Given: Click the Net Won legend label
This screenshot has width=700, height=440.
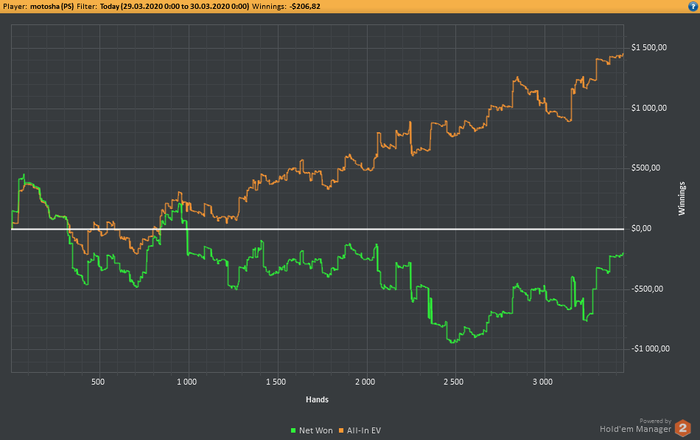Looking at the screenshot, I should pyautogui.click(x=316, y=431).
